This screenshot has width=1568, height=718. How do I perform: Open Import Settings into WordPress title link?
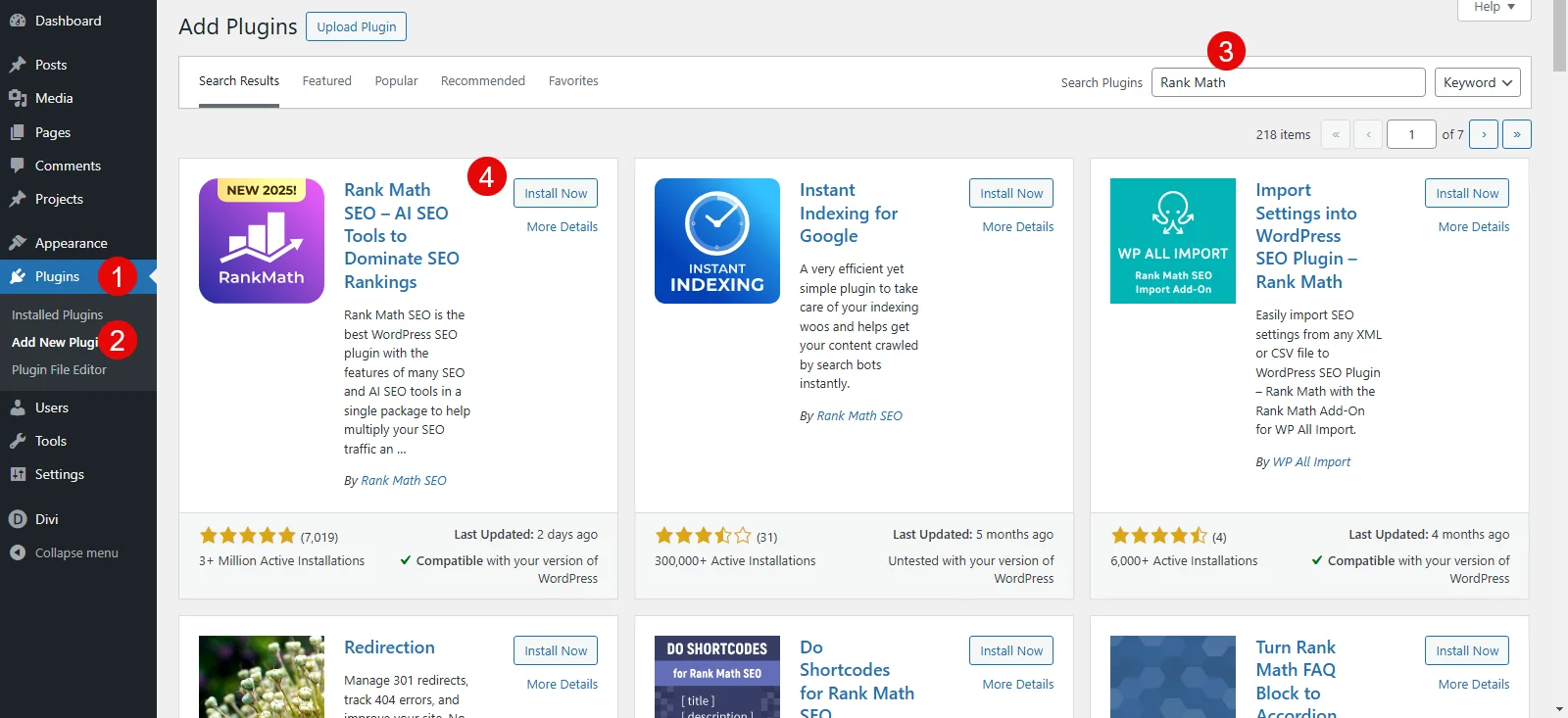tap(1306, 236)
